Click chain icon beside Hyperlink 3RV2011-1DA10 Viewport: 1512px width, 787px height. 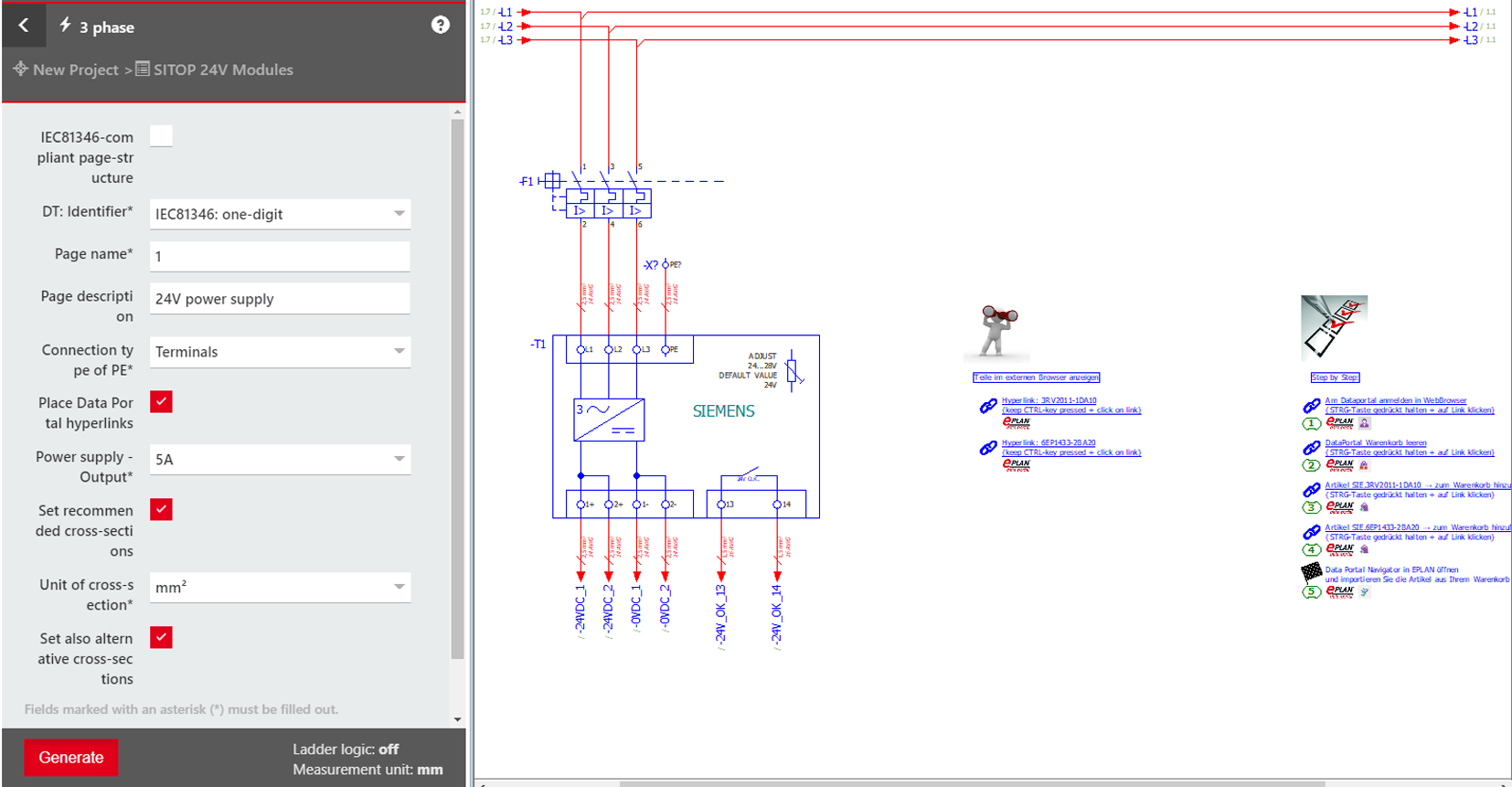[988, 406]
